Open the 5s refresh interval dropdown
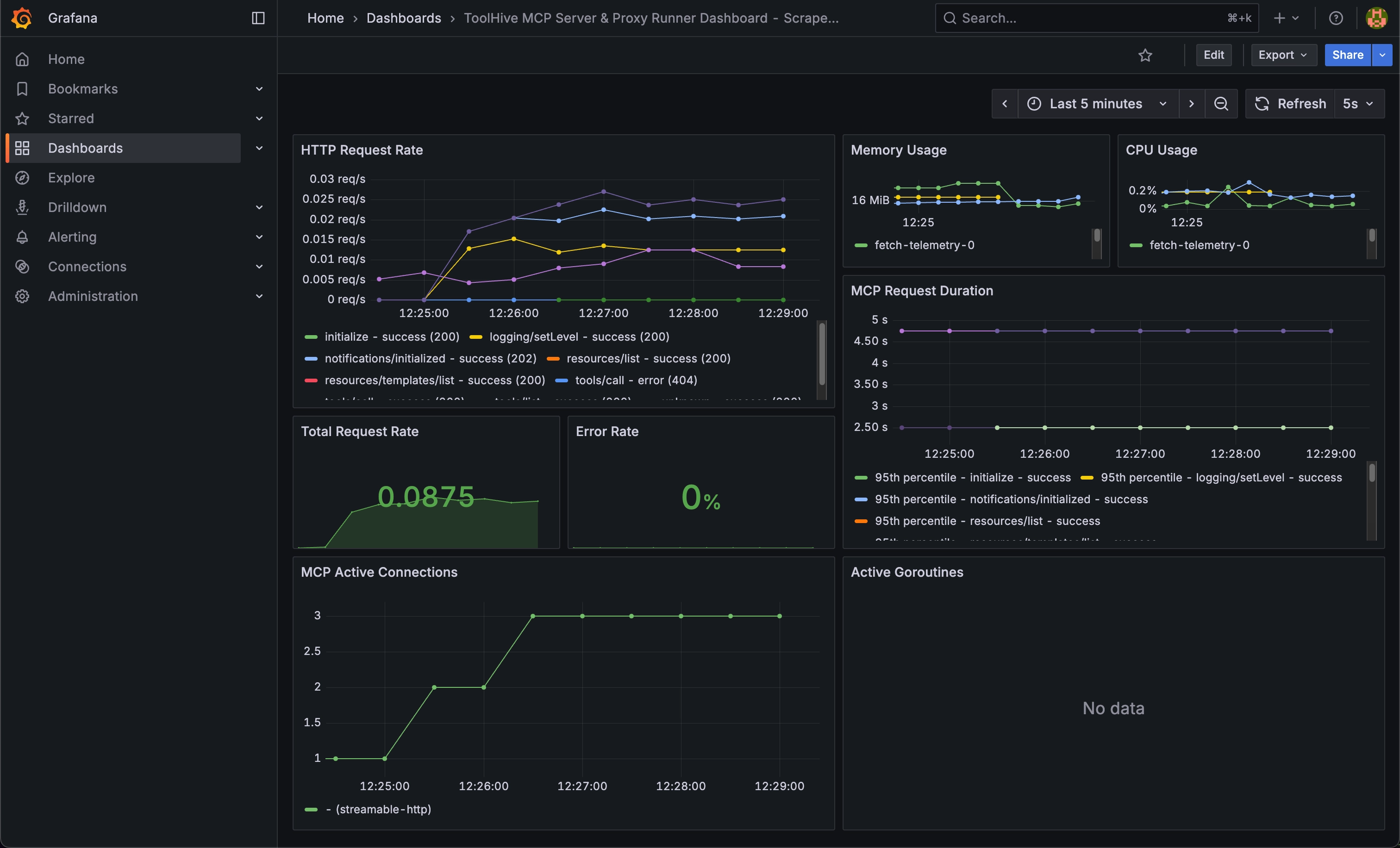Image resolution: width=1400 pixels, height=848 pixels. click(x=1359, y=103)
